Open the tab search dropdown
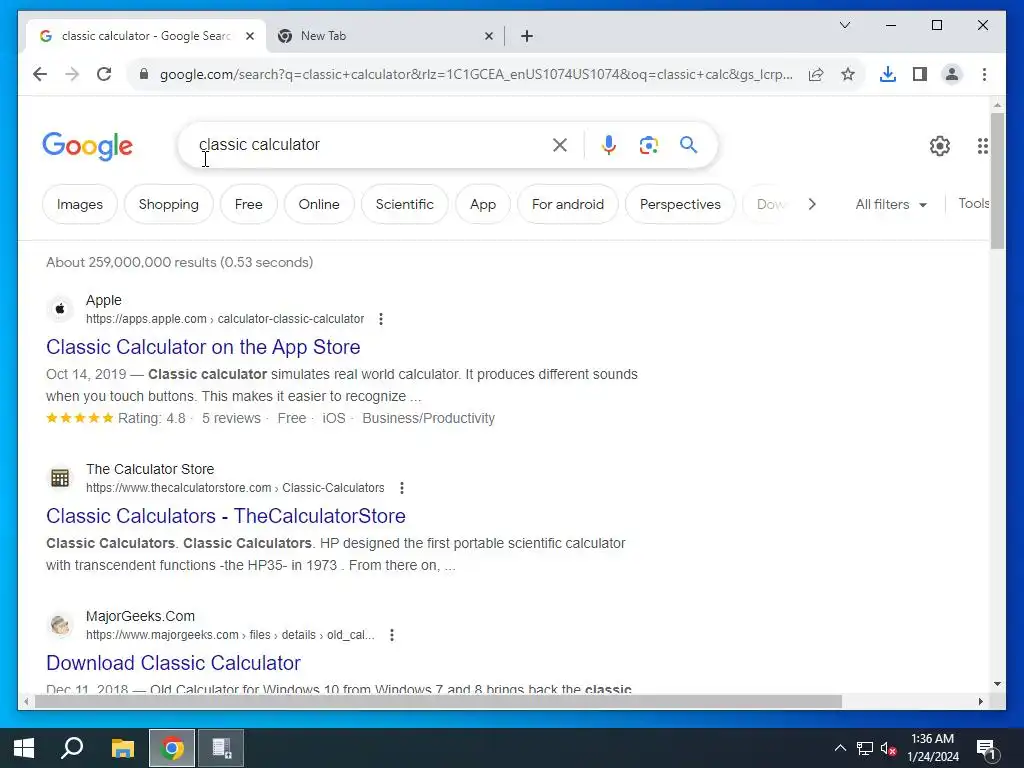The width and height of the screenshot is (1024, 768). coord(844,25)
